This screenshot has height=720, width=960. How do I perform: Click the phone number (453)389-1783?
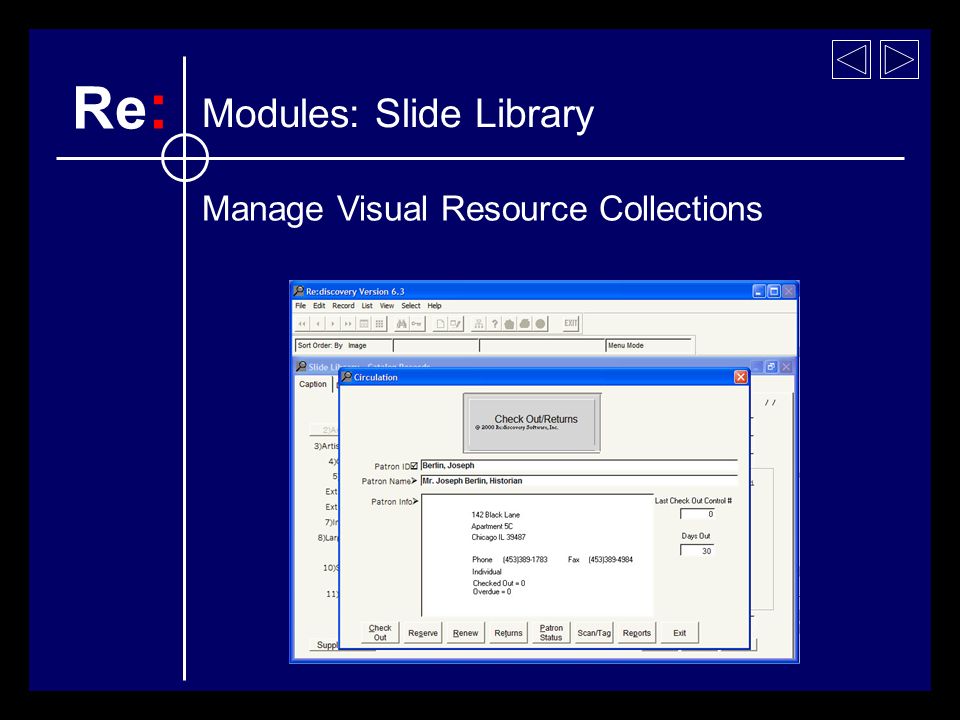click(x=525, y=559)
